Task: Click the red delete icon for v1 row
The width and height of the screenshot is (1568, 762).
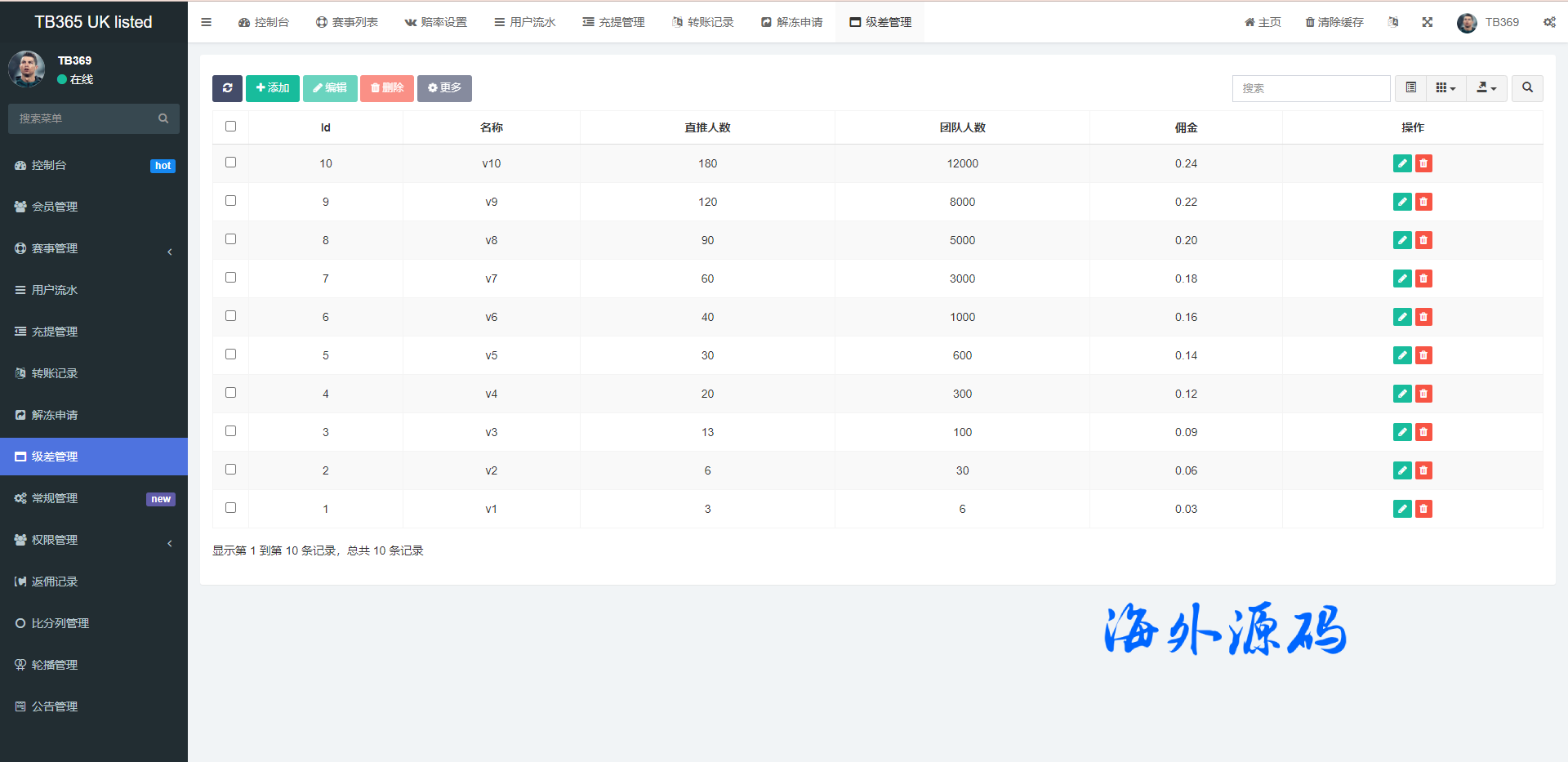Action: pos(1423,509)
